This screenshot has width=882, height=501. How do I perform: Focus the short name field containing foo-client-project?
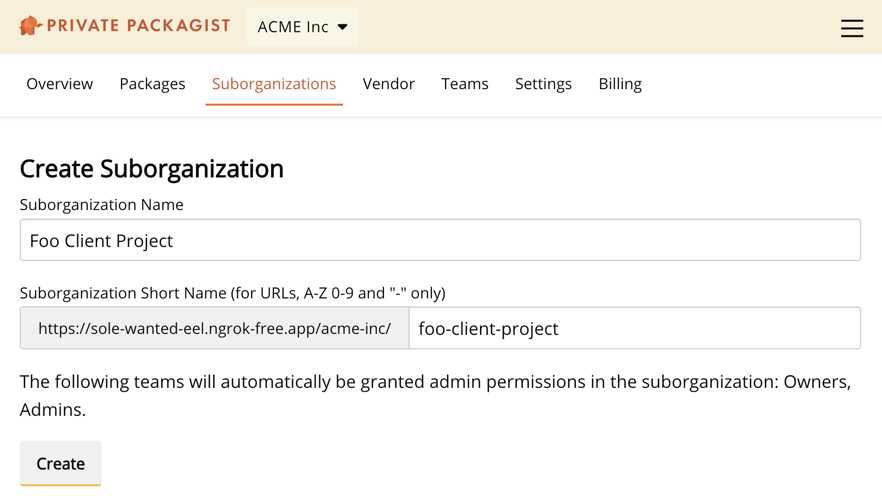[634, 328]
